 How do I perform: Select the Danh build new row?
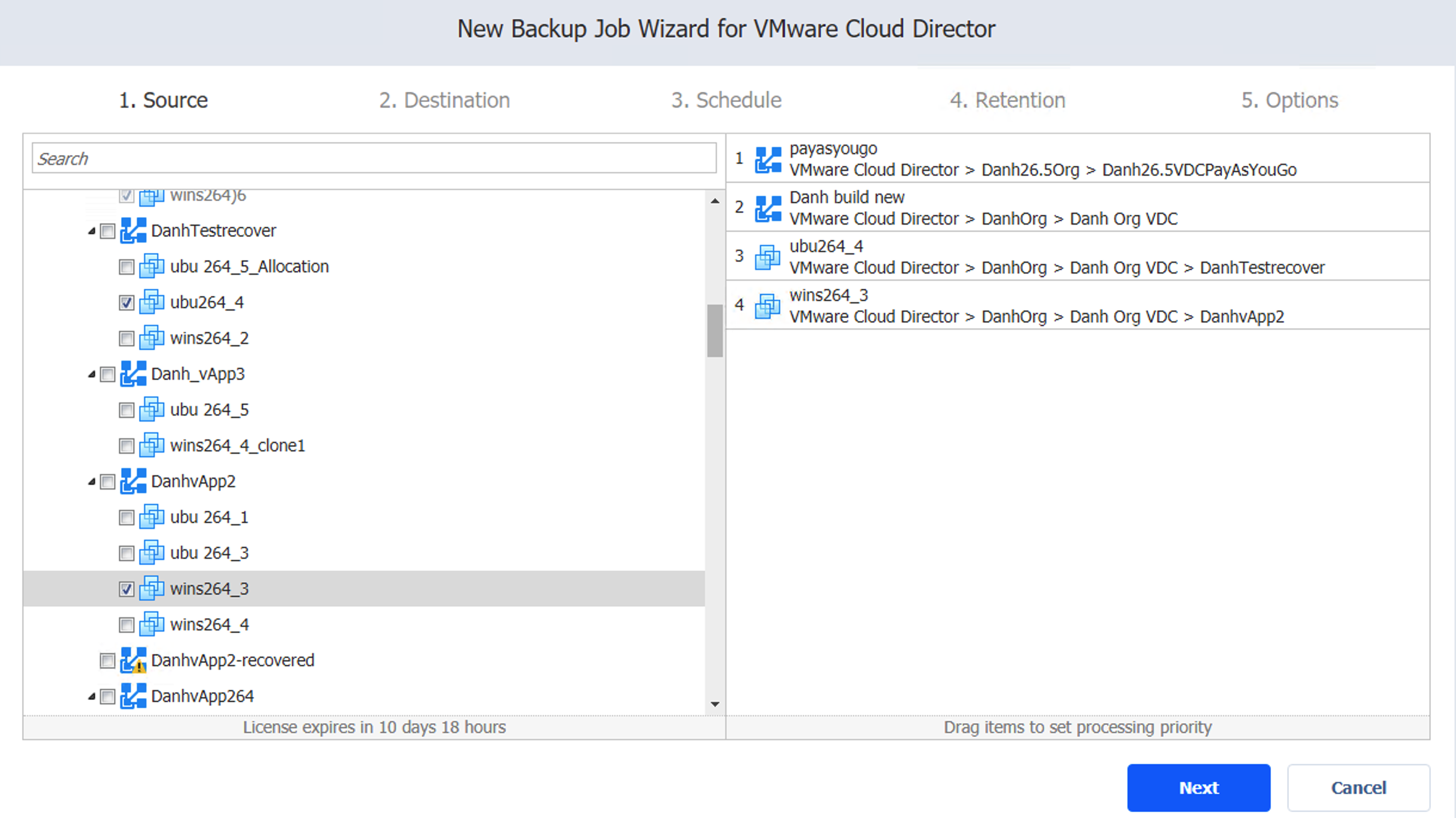tap(1078, 208)
